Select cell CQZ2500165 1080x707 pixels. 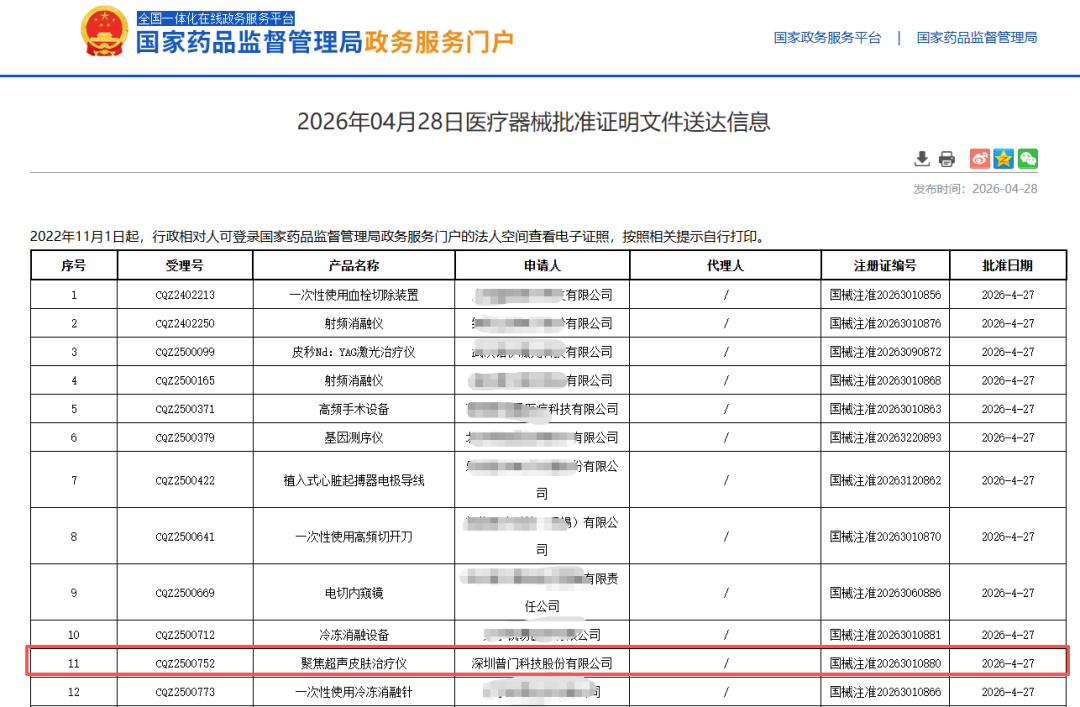185,380
